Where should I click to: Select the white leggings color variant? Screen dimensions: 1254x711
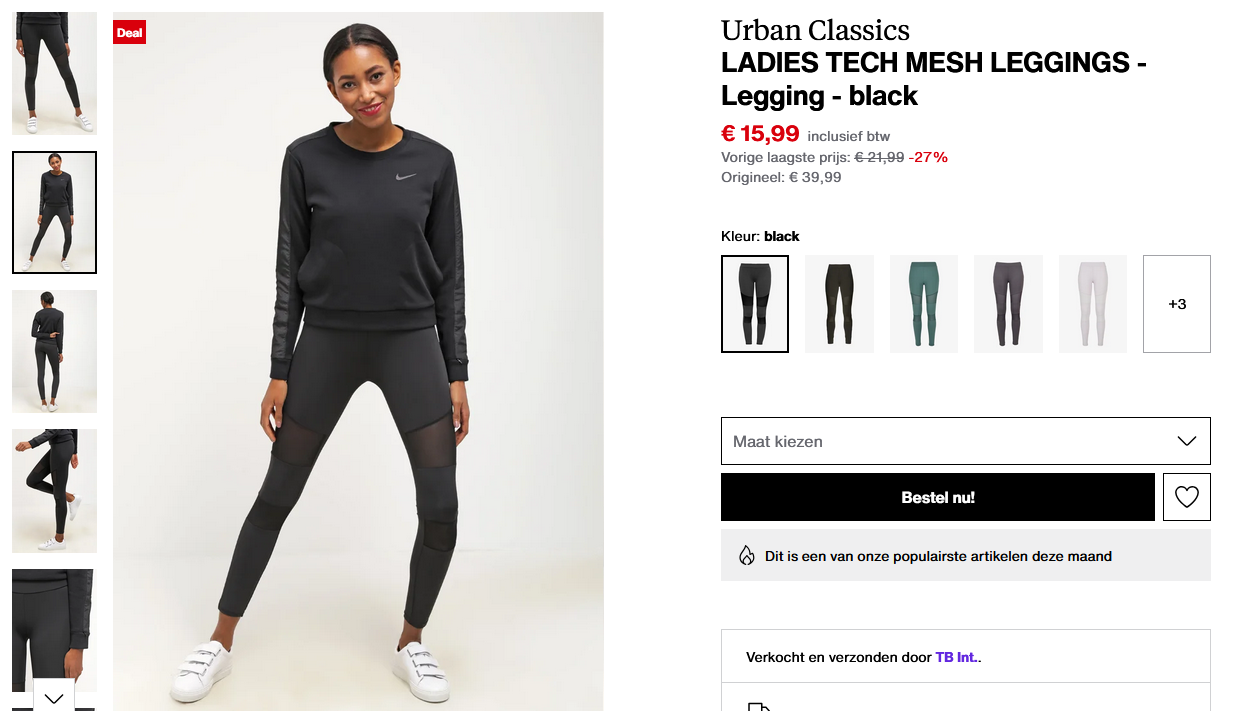[x=1092, y=303]
